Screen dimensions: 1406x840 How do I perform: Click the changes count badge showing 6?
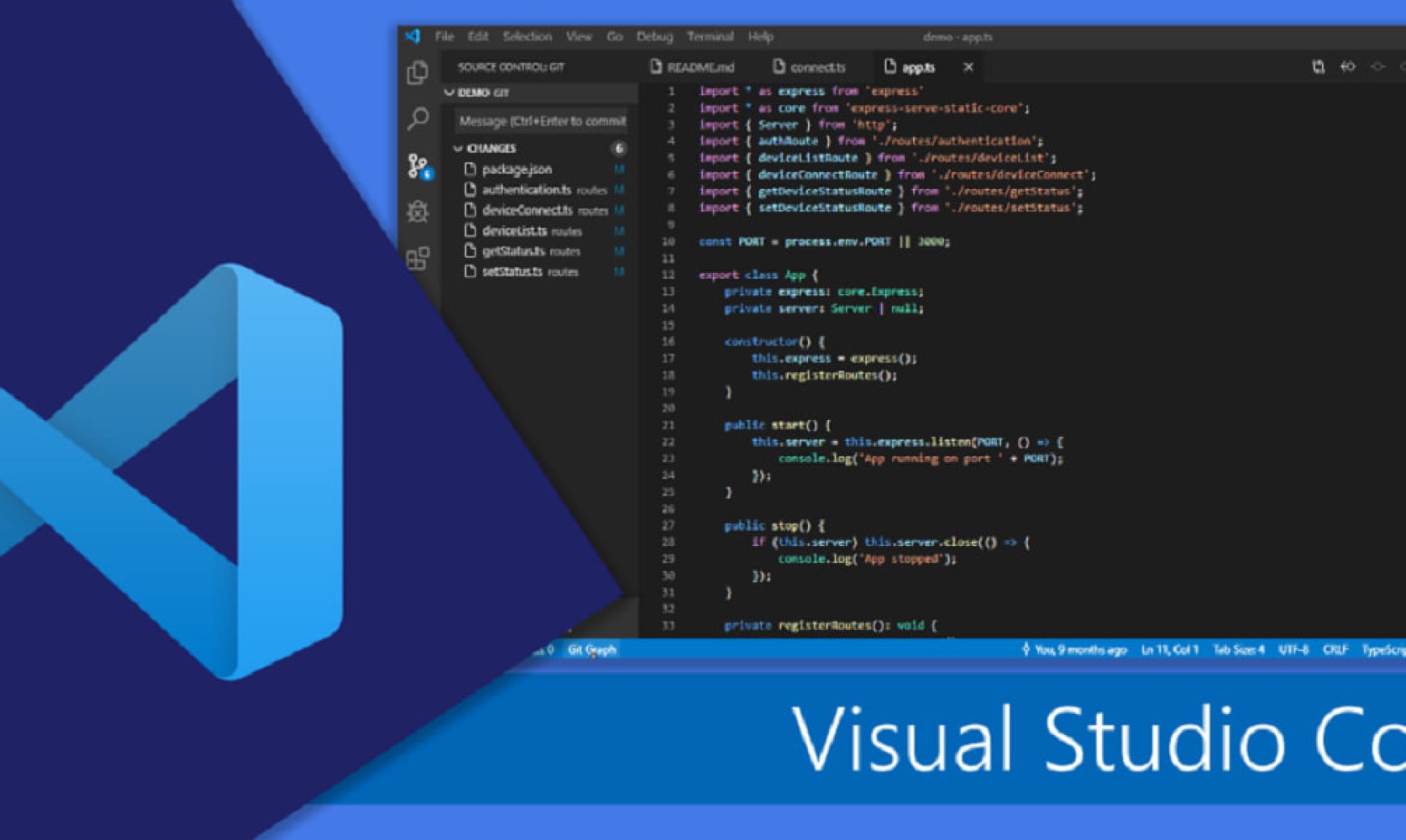619,149
